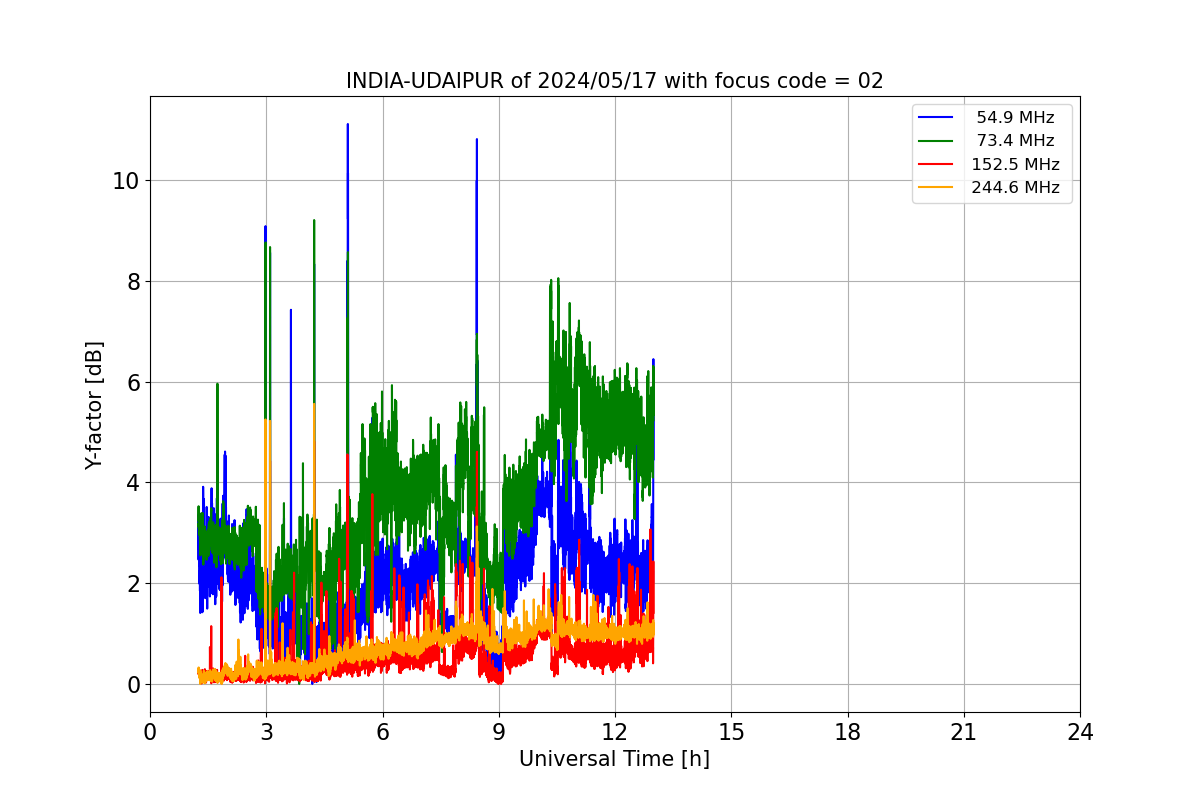Click the Y-factor [dB] axis label
This screenshot has width=1200, height=800.
click(94, 405)
